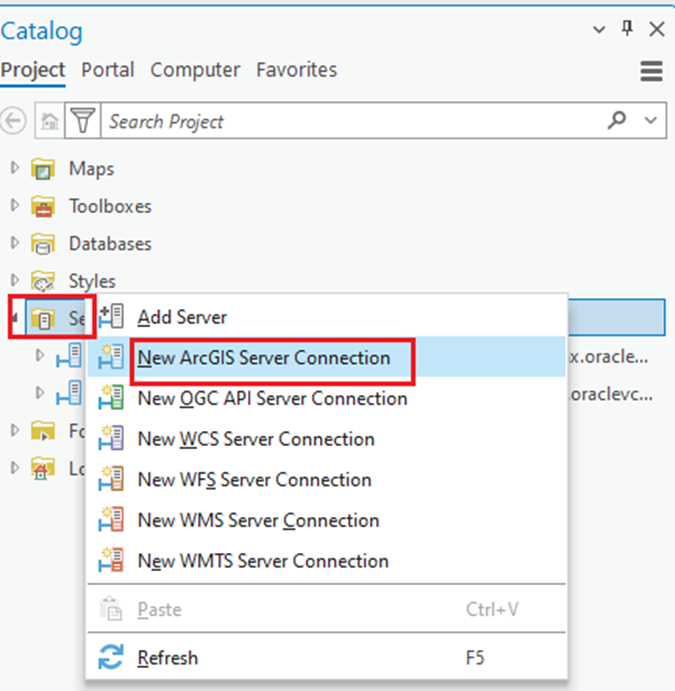Viewport: 675px width, 691px height.
Task: Select the oraclevc... server entry text
Action: coord(611,394)
